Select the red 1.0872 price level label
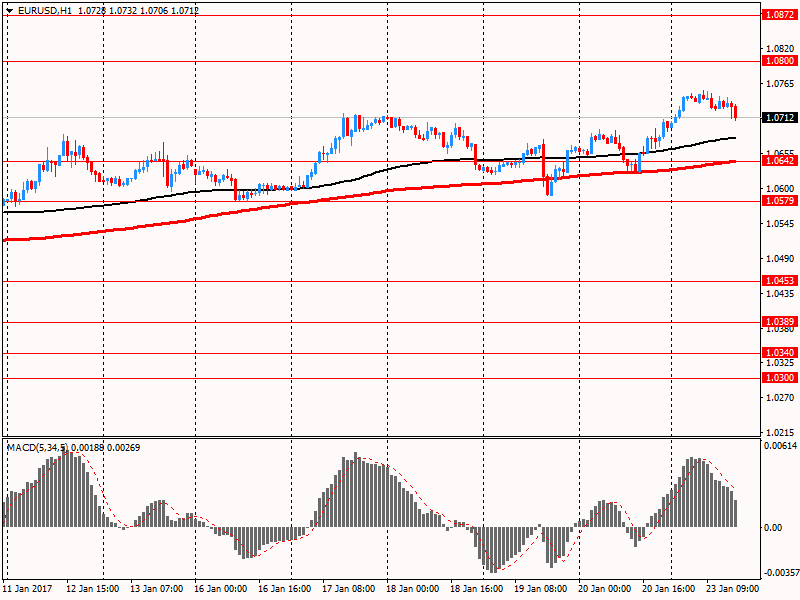 pyautogui.click(x=779, y=16)
